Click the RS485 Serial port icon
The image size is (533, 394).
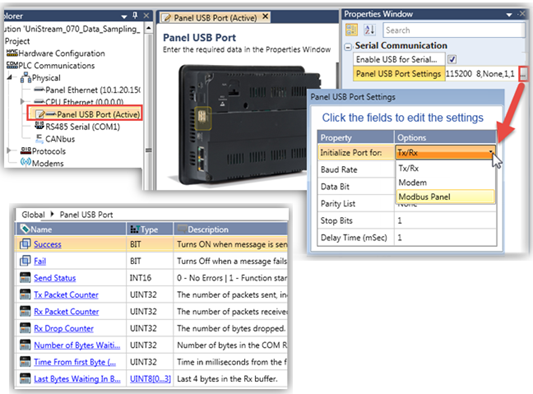[x=39, y=126]
